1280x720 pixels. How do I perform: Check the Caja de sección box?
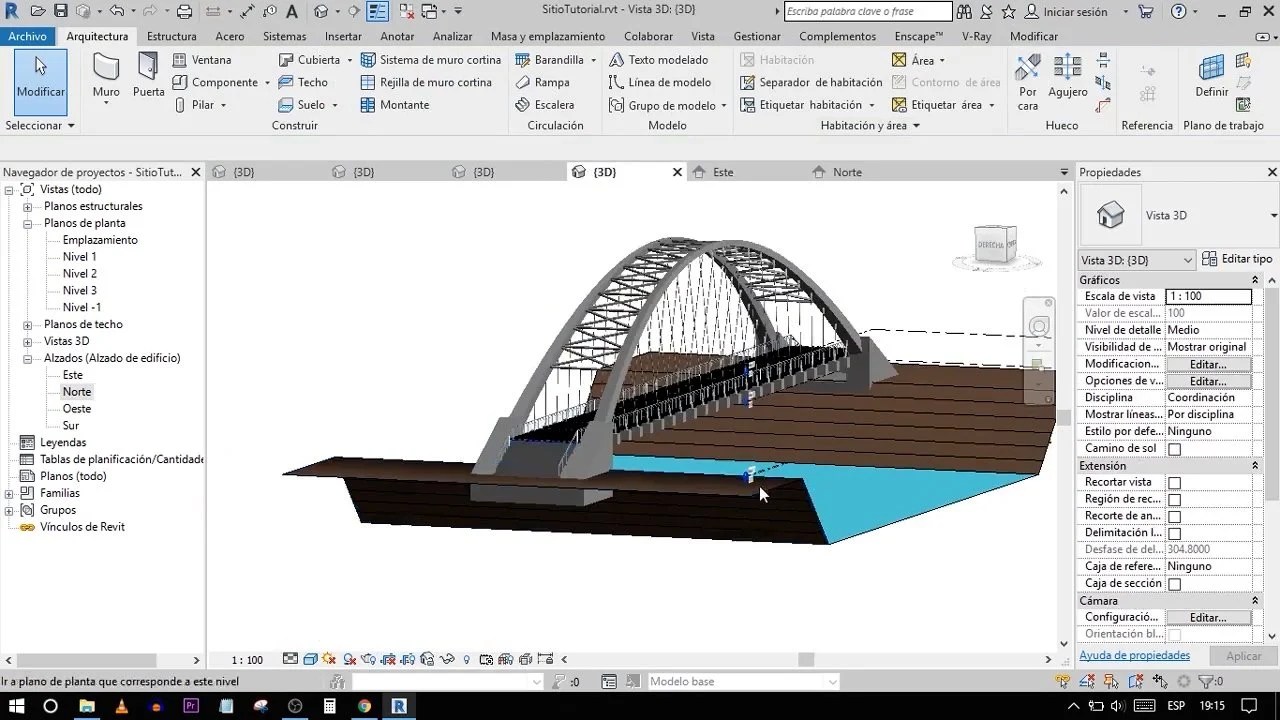1174,584
